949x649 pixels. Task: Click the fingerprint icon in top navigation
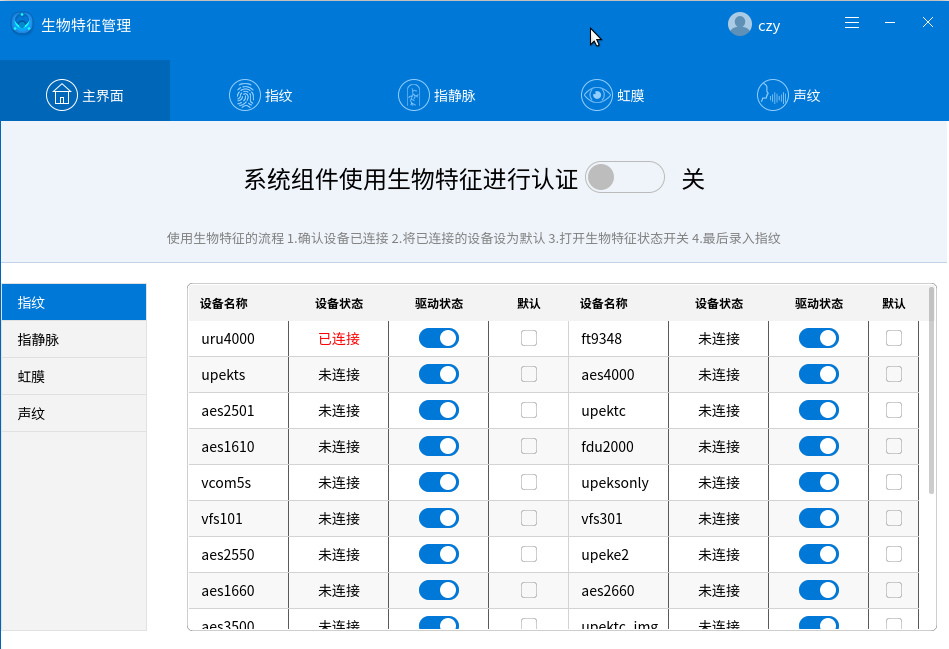245,95
